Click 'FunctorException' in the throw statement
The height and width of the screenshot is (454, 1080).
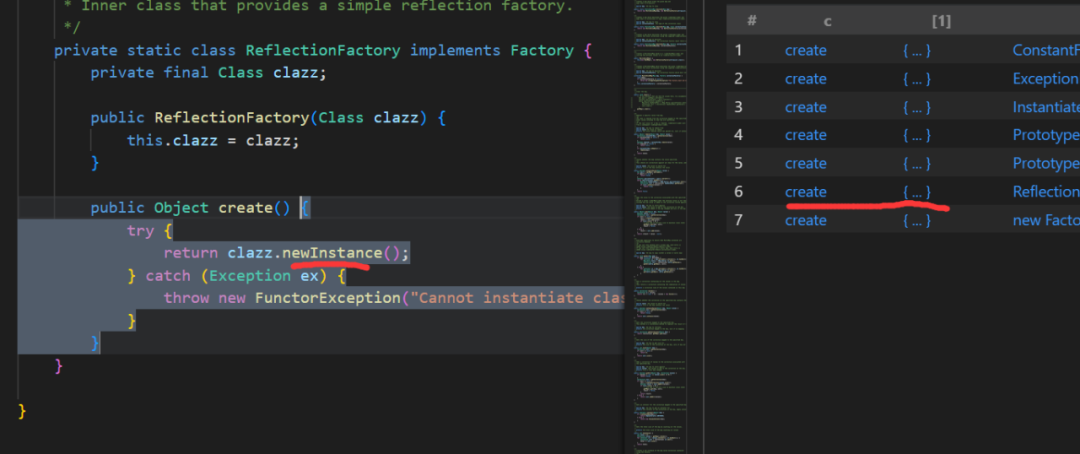(328, 298)
